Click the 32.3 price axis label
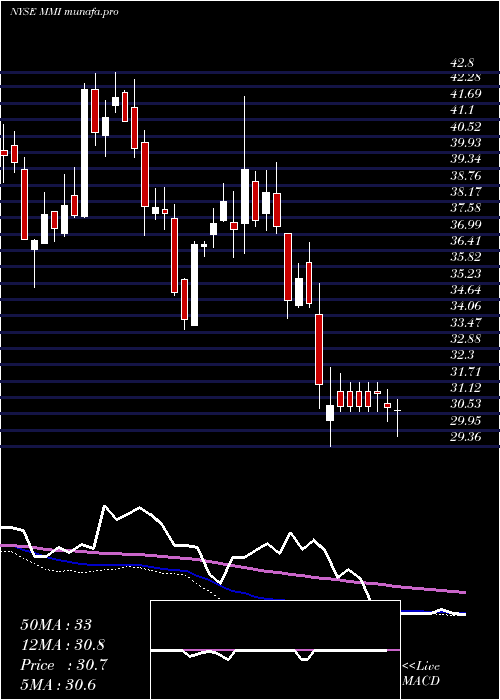This screenshot has height=700, width=500. [x=462, y=355]
